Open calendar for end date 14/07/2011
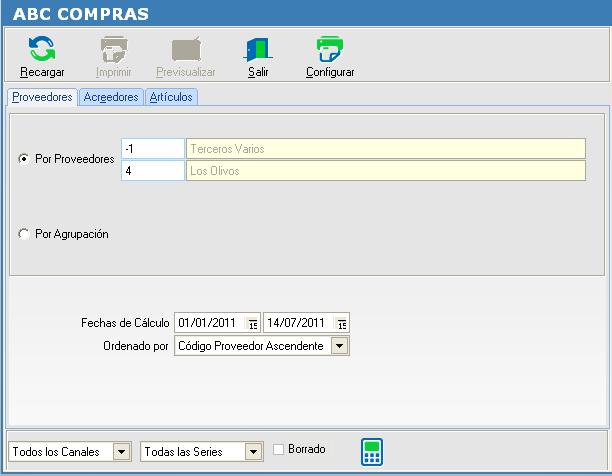 tap(342, 323)
